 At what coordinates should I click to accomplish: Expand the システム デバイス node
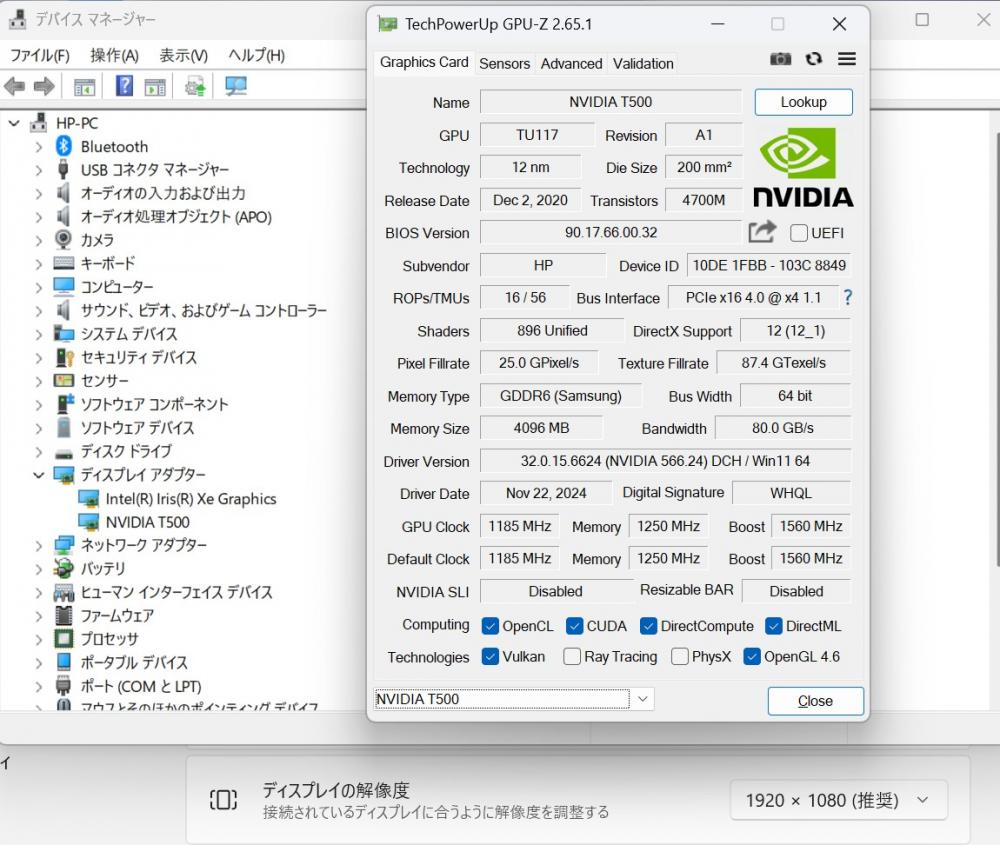point(39,334)
